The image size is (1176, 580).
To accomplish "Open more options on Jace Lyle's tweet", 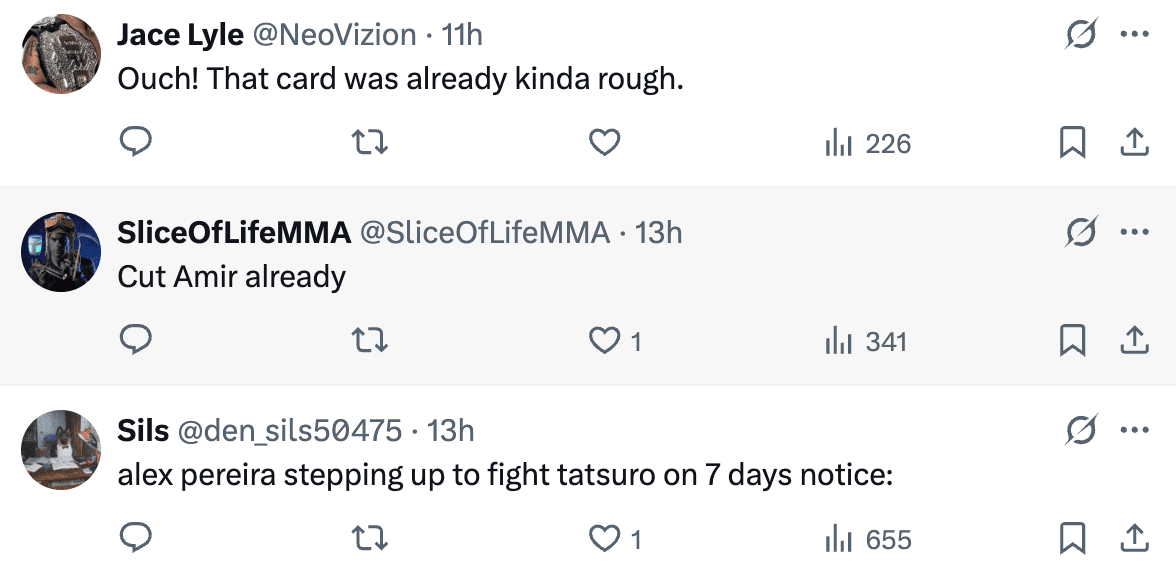I will coord(1134,35).
